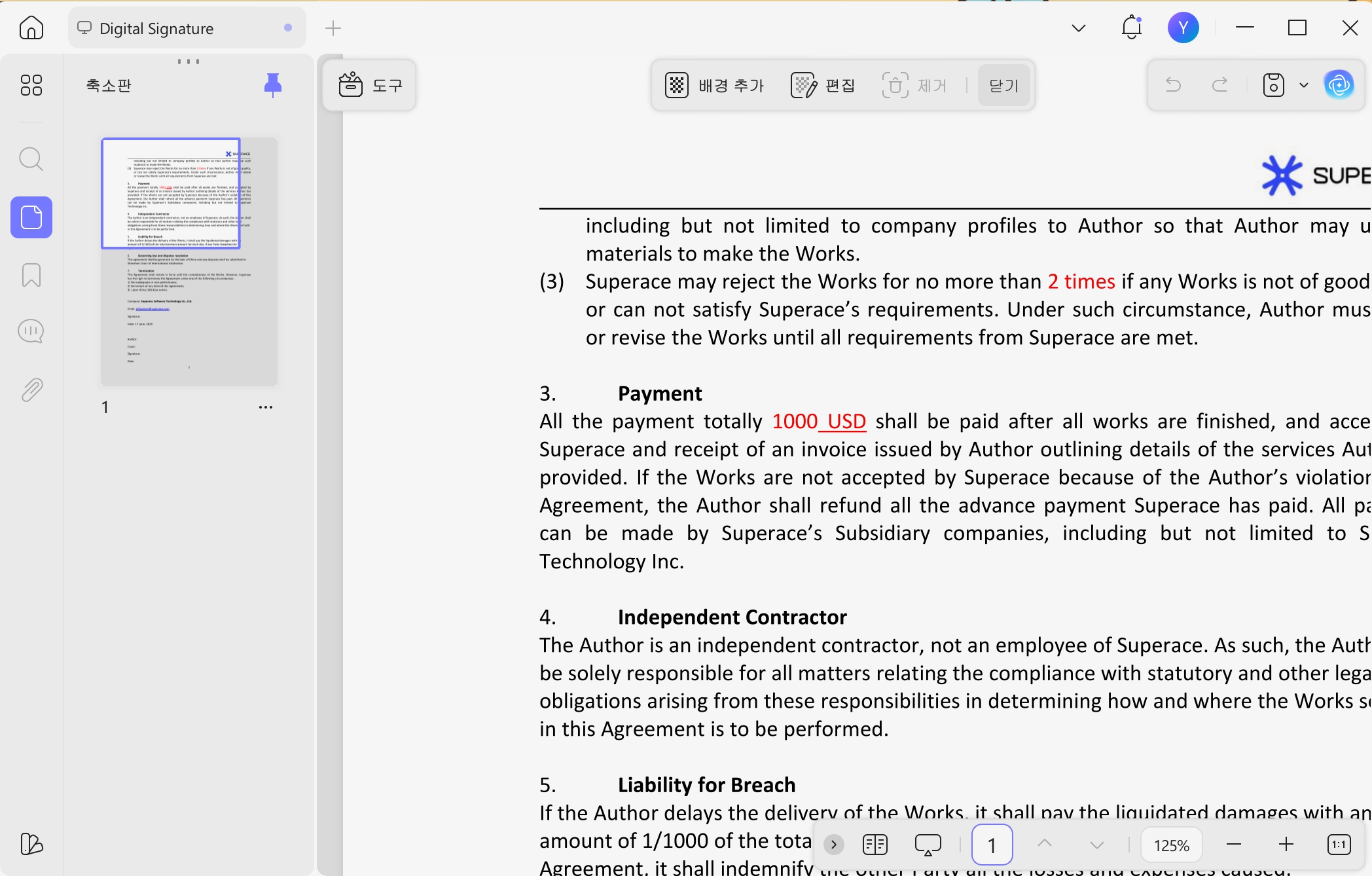Go to next page arrow
This screenshot has width=1372, height=876.
coord(1097,845)
